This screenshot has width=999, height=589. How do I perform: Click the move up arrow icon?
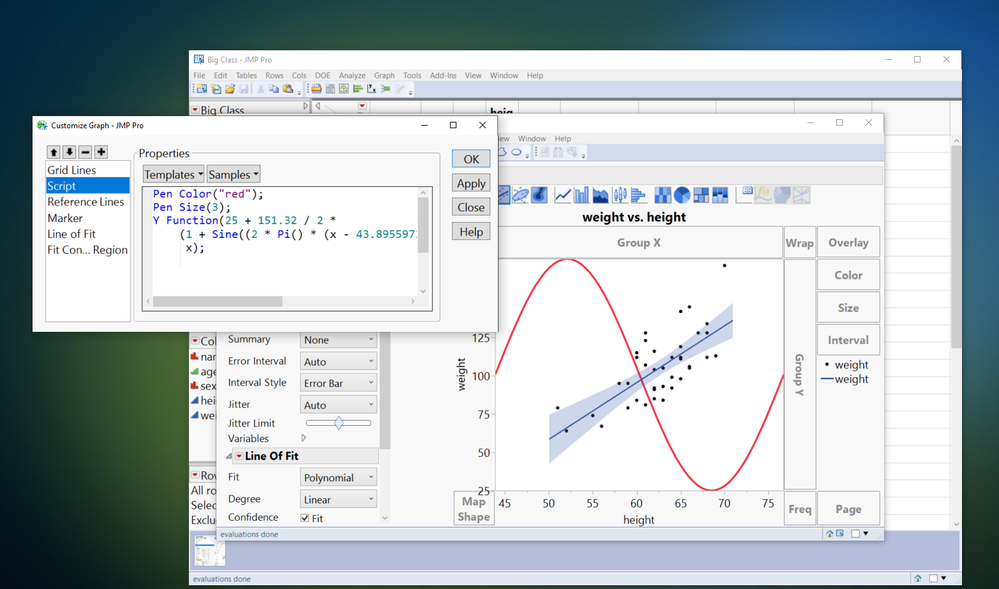54,152
